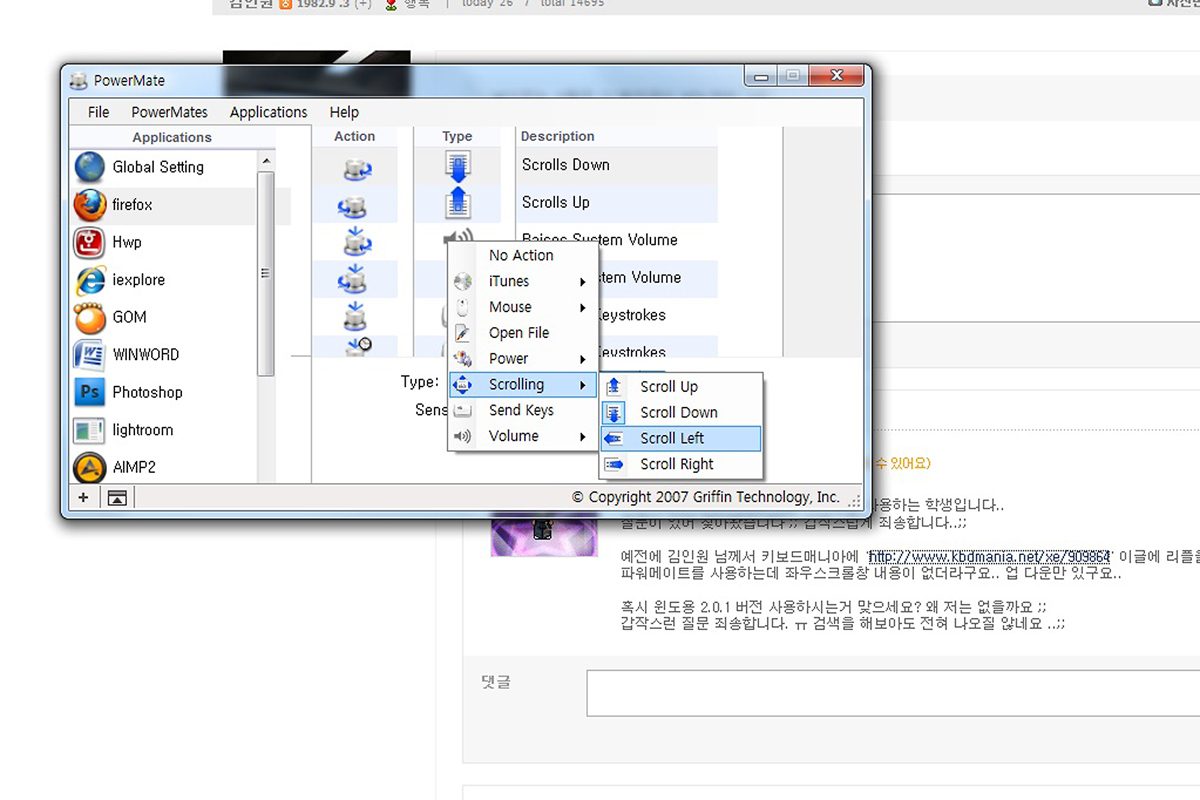Click the Applications list scrollbar
The image size is (1200, 800).
(265, 274)
